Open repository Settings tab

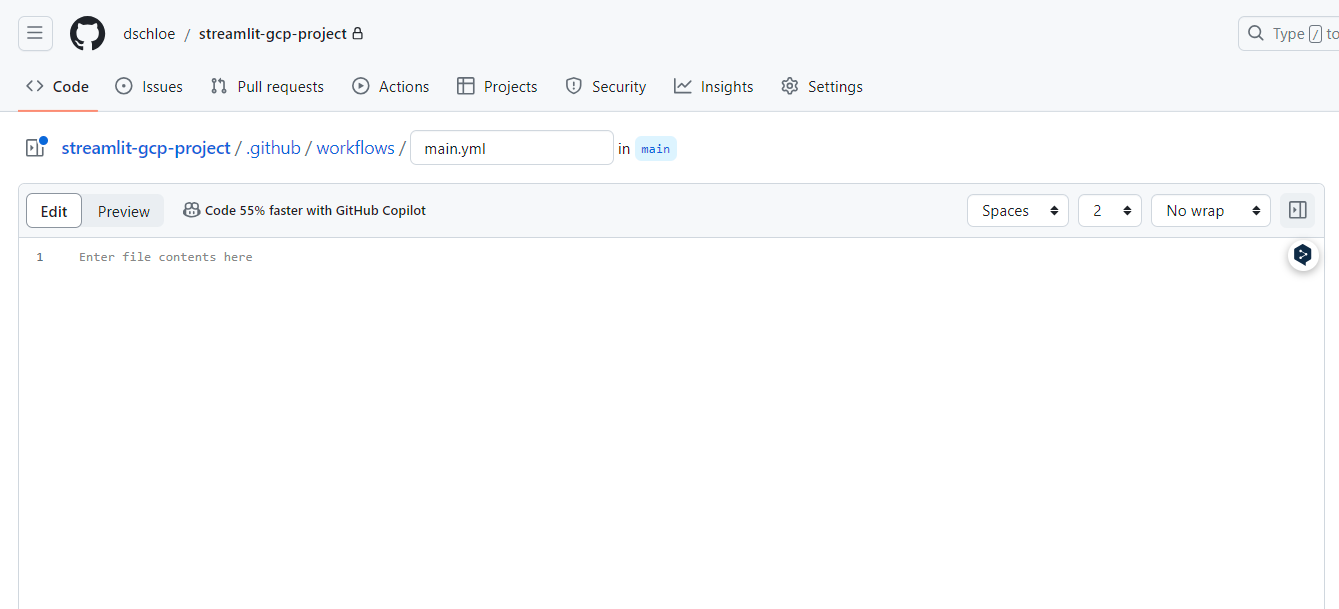[x=822, y=86]
